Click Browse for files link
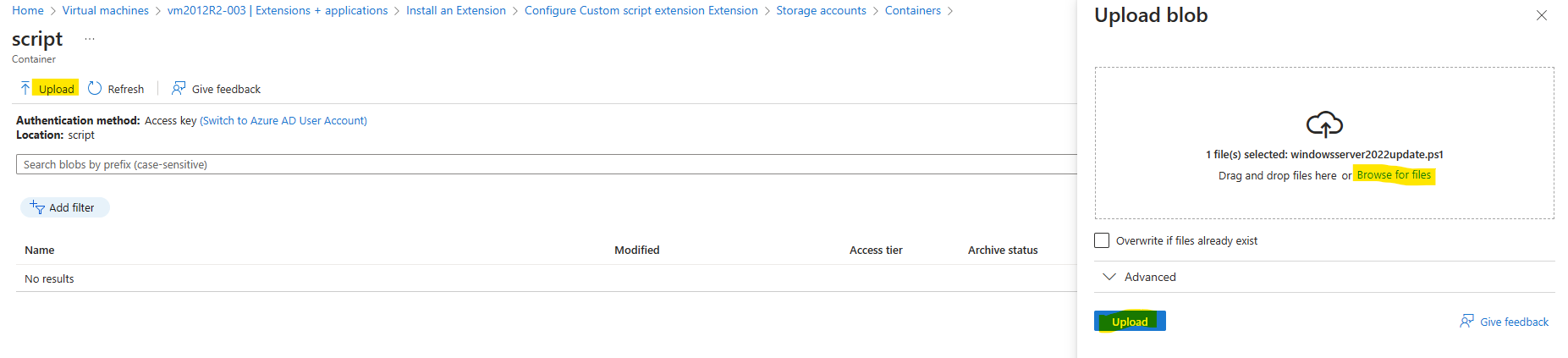The height and width of the screenshot is (358, 1568). 1394,175
